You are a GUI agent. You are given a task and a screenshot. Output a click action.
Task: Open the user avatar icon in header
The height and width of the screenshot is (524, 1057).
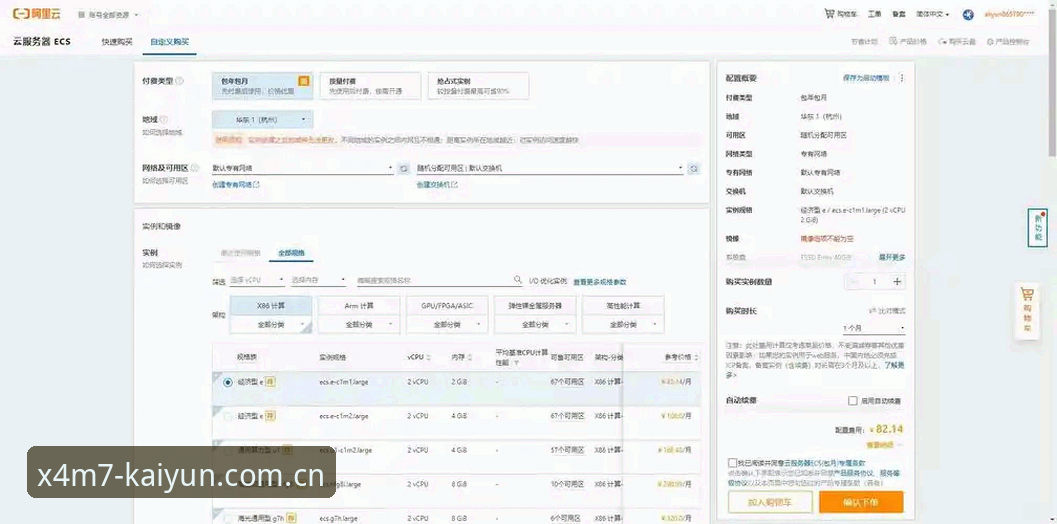click(968, 14)
